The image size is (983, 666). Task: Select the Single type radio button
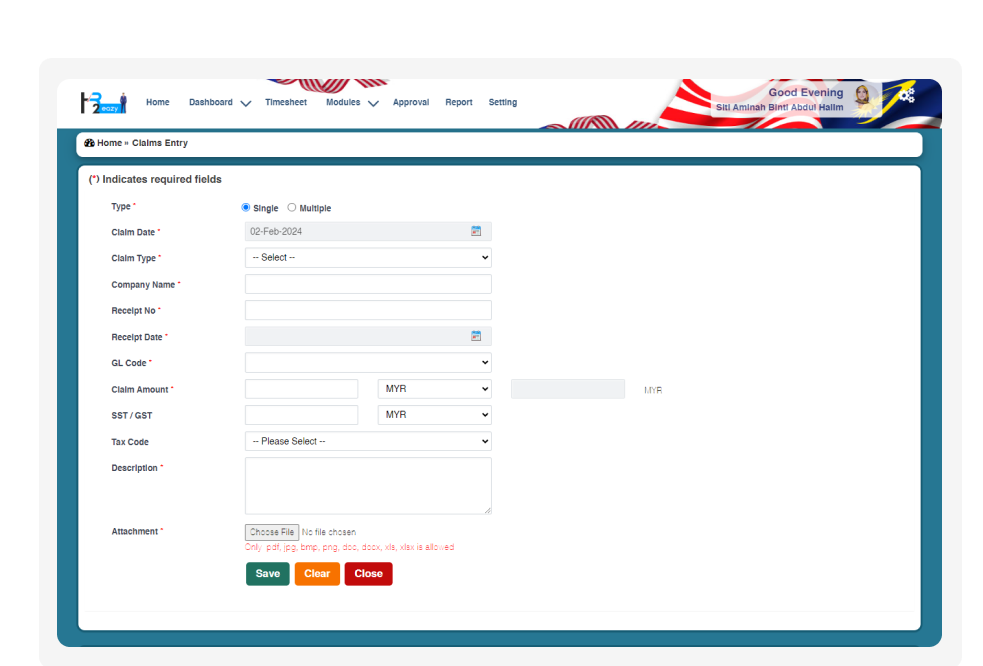coord(246,207)
